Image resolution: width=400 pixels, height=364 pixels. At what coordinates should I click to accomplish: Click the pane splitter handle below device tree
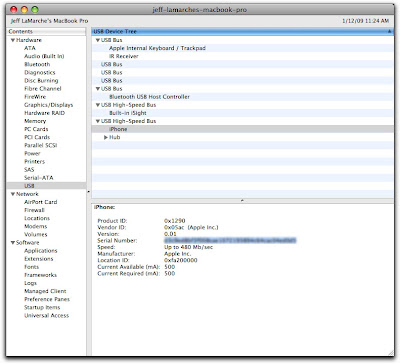(x=242, y=201)
